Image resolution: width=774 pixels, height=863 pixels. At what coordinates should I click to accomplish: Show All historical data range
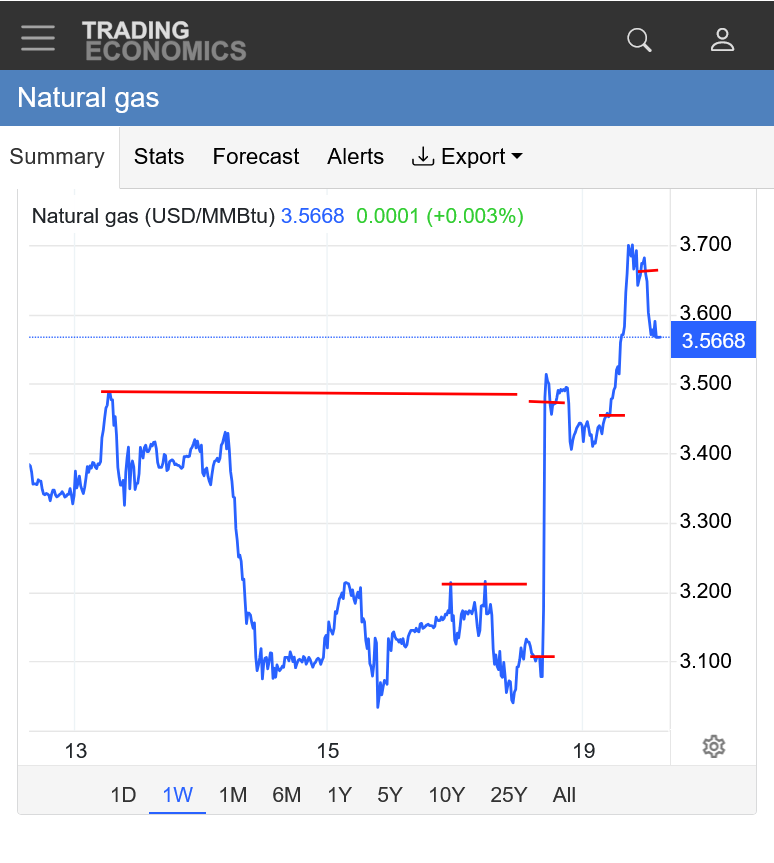[x=564, y=795]
